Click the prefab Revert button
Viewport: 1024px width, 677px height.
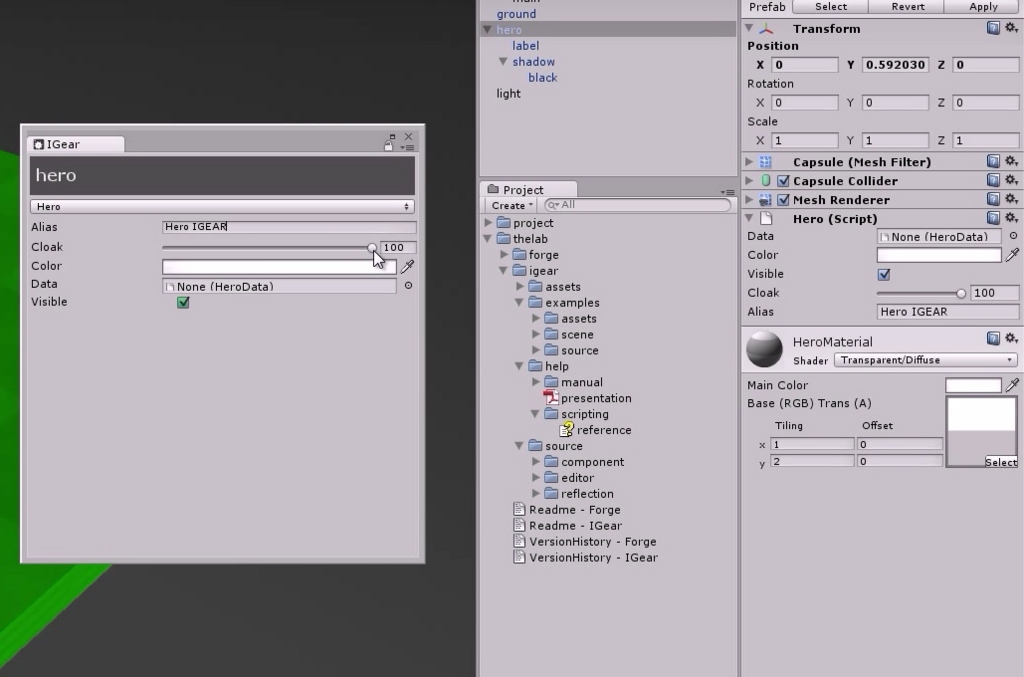pos(908,7)
